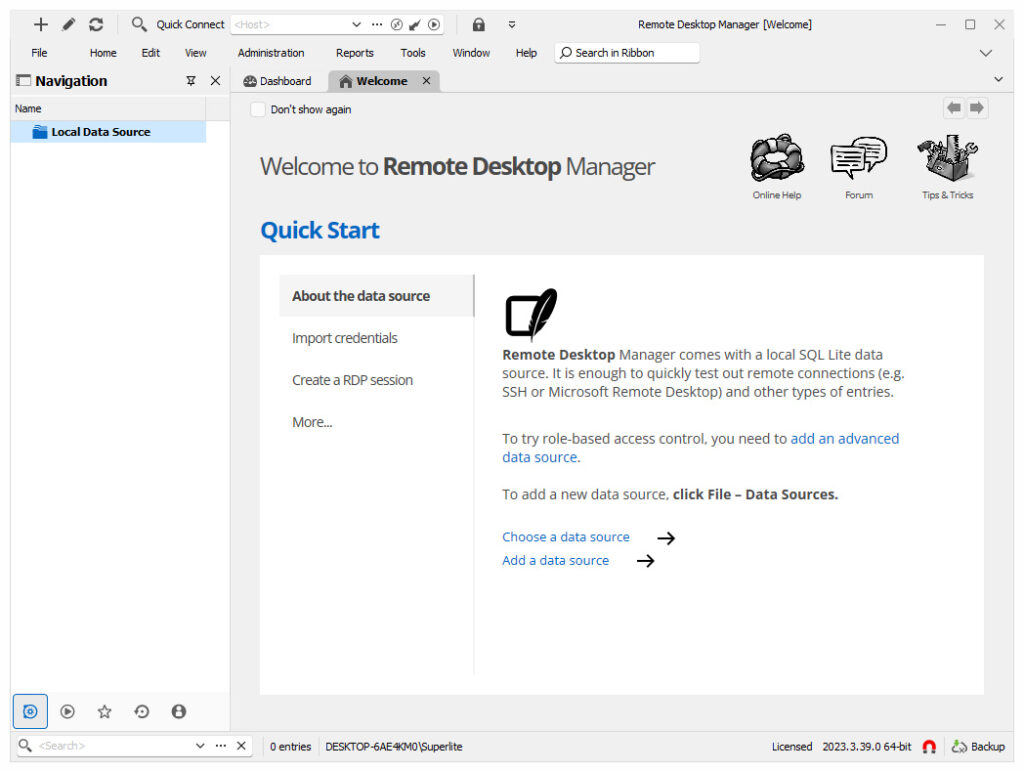Open the customize quick access toolbar dropdown
1024x772 pixels.
click(x=512, y=25)
